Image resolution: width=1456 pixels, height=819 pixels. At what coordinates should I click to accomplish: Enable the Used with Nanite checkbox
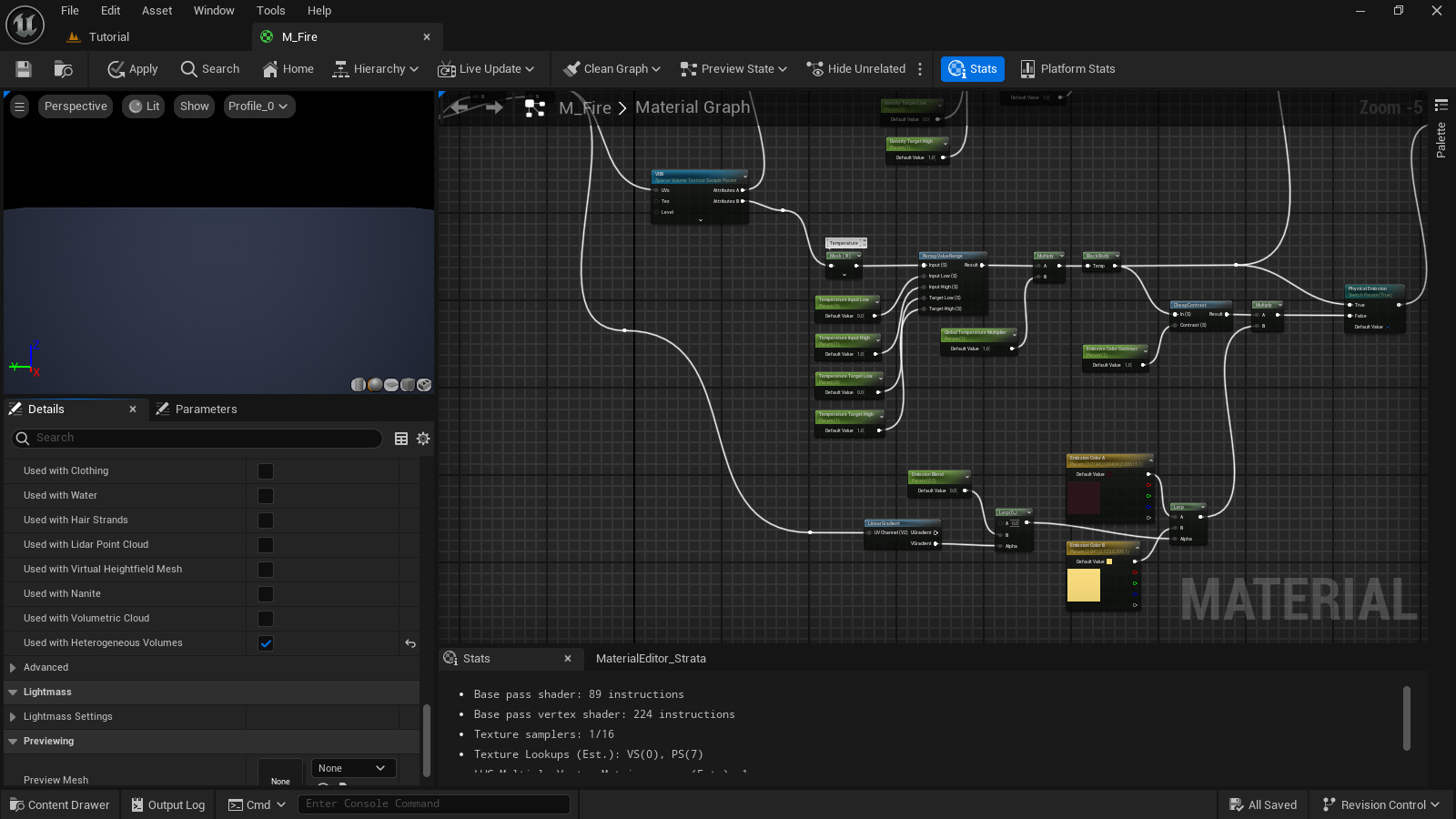click(x=265, y=594)
